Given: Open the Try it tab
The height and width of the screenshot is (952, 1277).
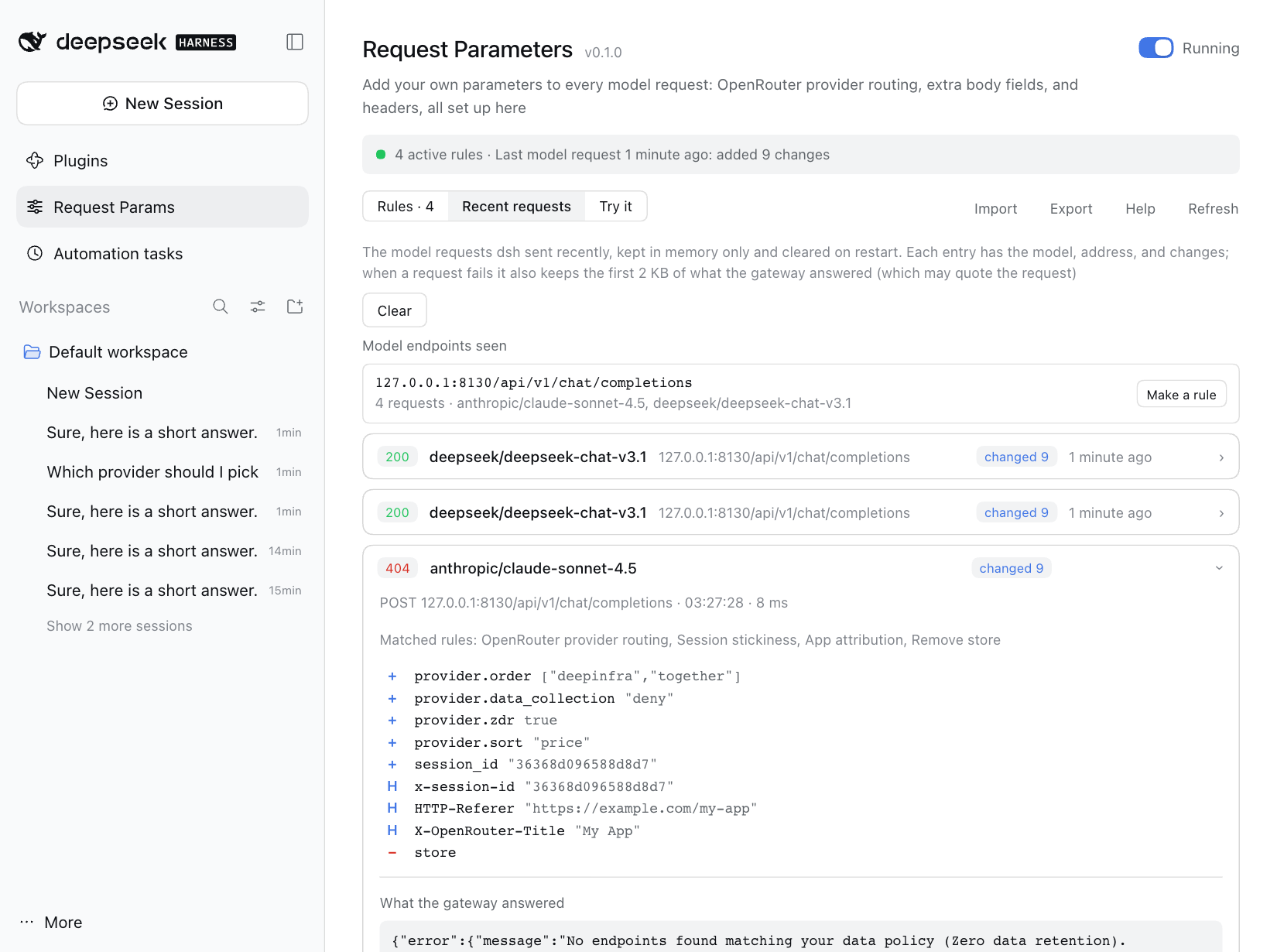Looking at the screenshot, I should (x=616, y=207).
